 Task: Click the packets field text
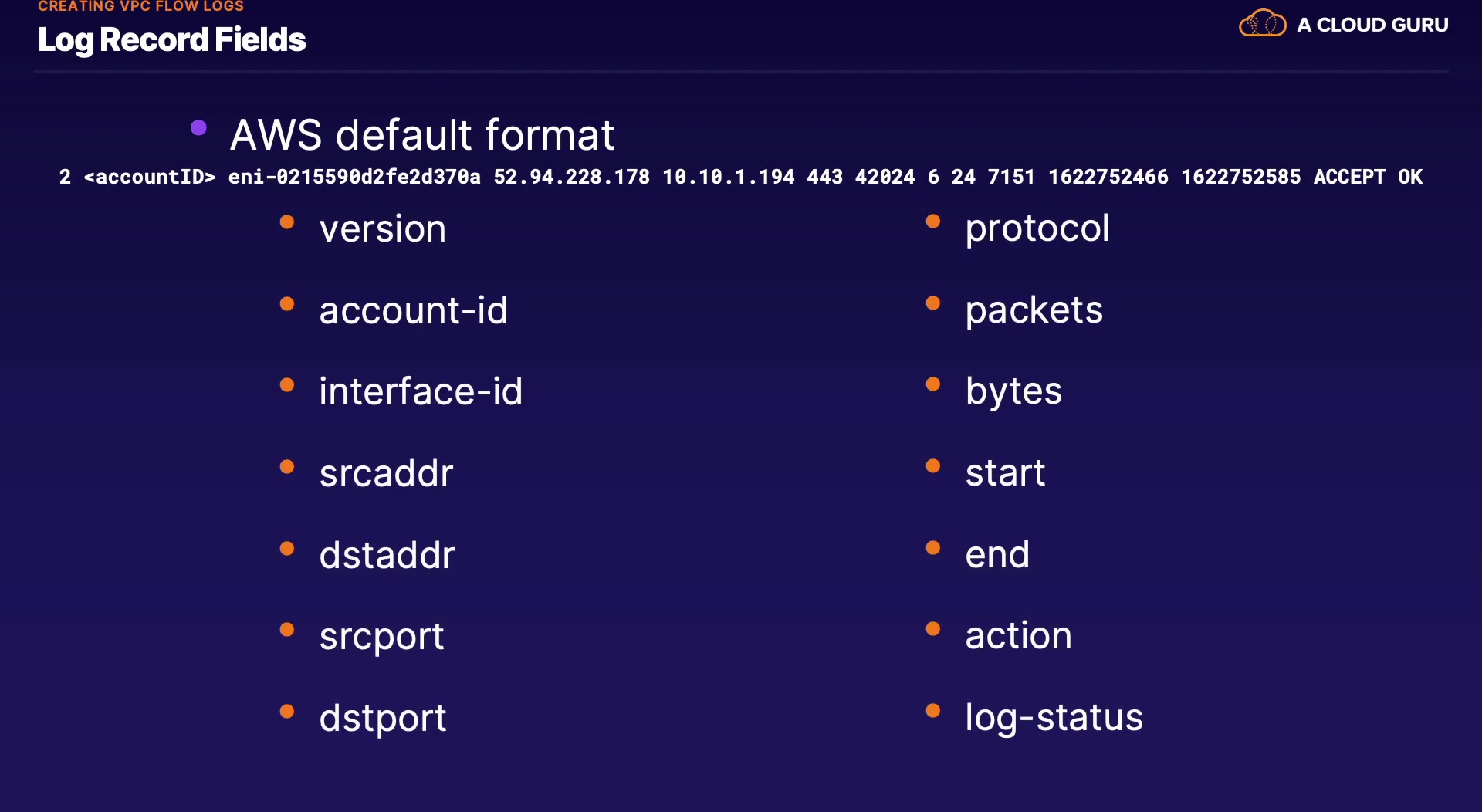tap(1034, 310)
